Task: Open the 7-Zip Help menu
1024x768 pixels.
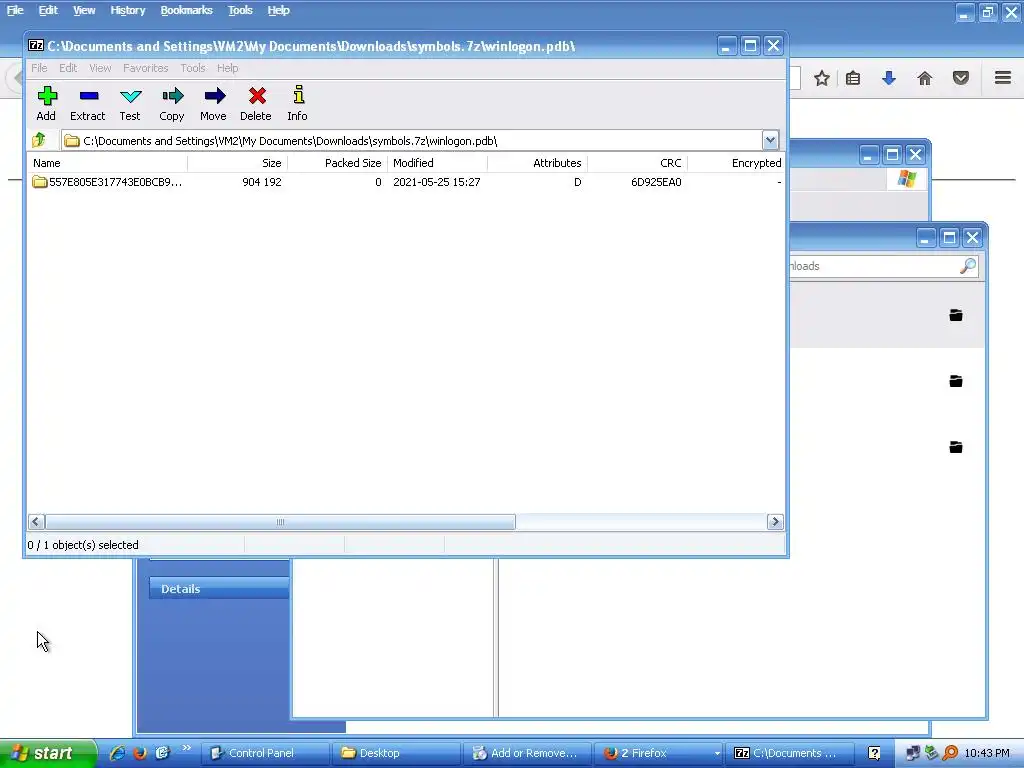Action: [227, 68]
